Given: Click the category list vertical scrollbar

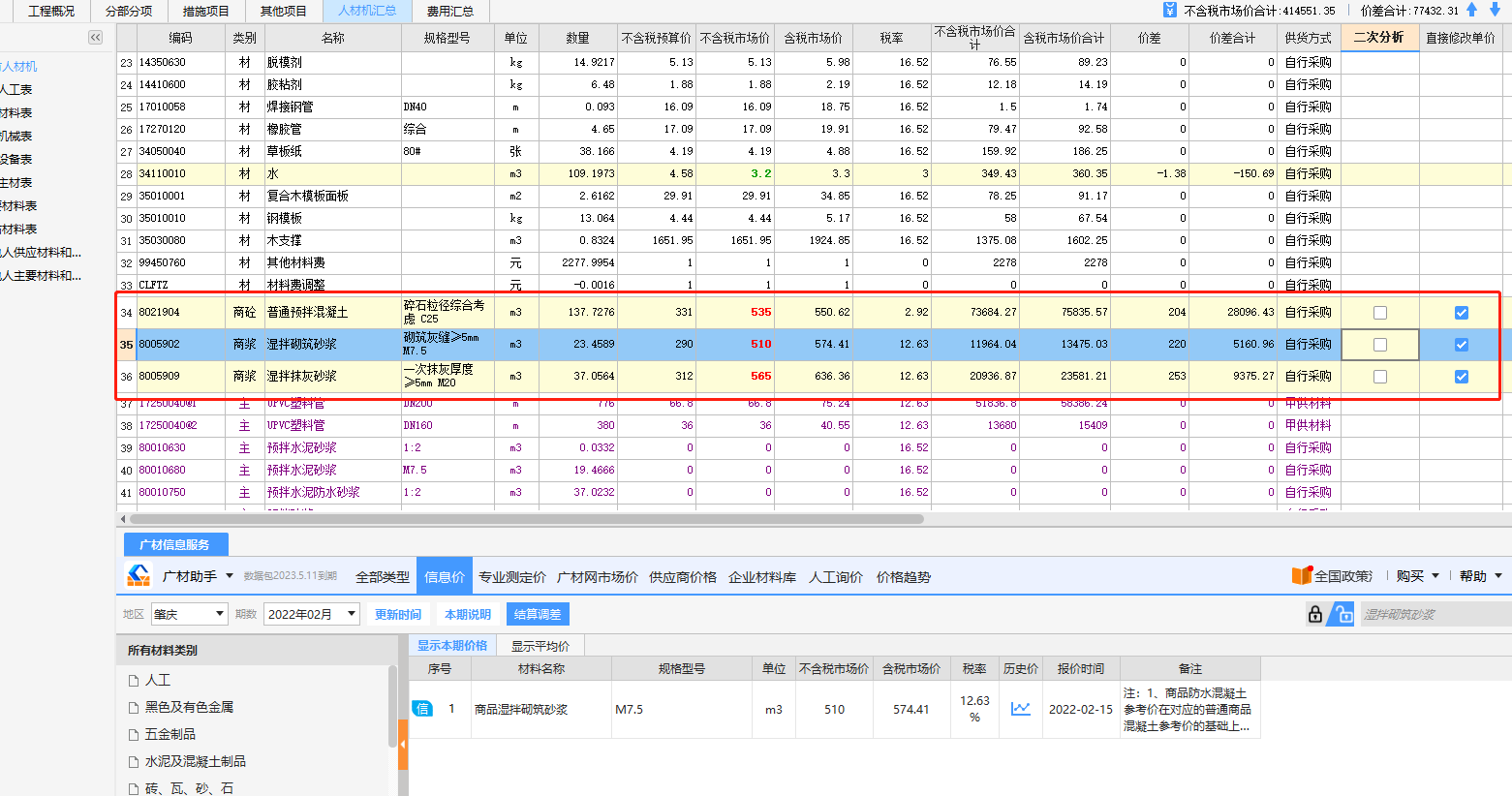Looking at the screenshot, I should tap(392, 707).
